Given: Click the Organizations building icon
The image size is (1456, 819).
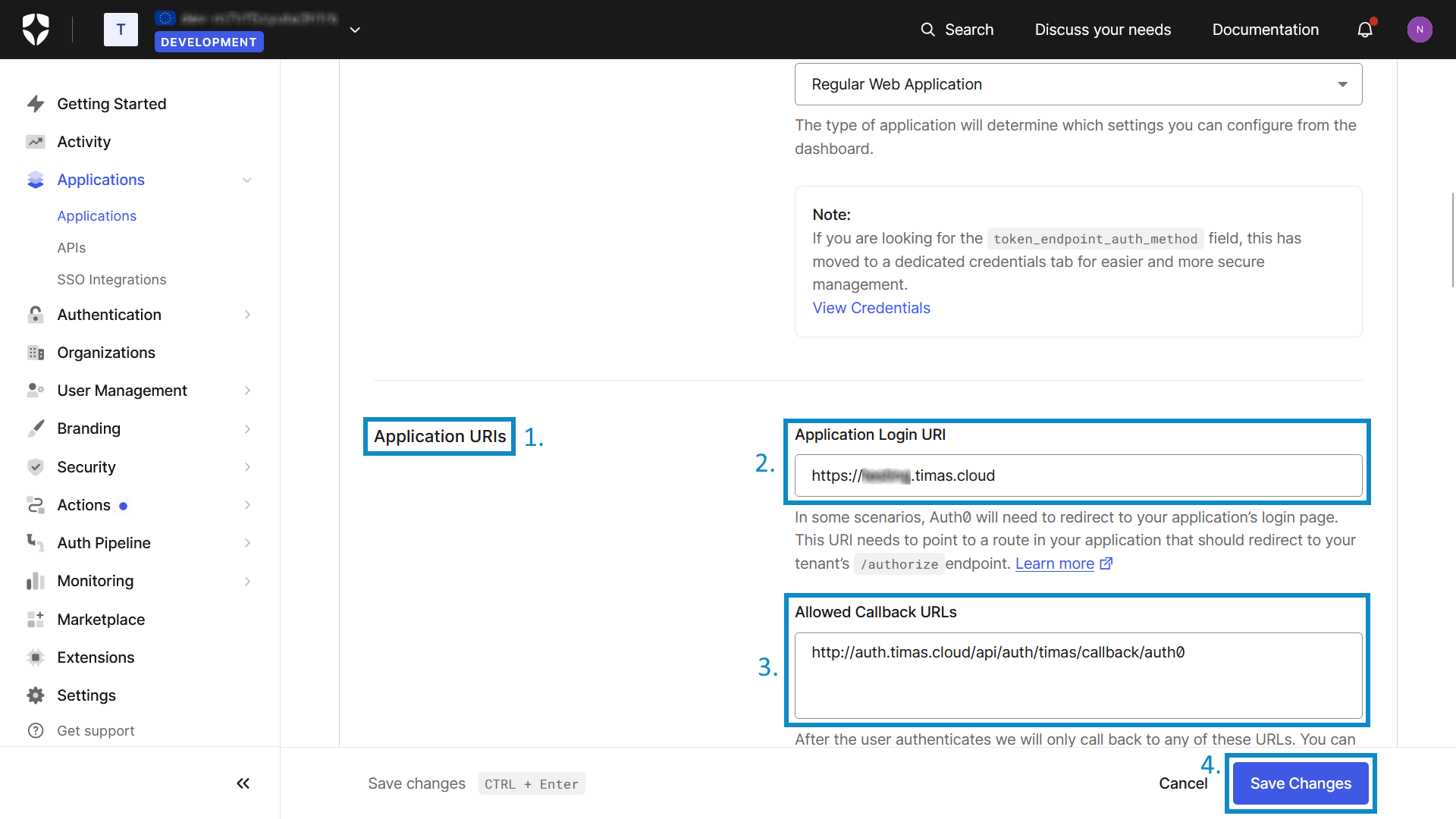Looking at the screenshot, I should point(36,353).
